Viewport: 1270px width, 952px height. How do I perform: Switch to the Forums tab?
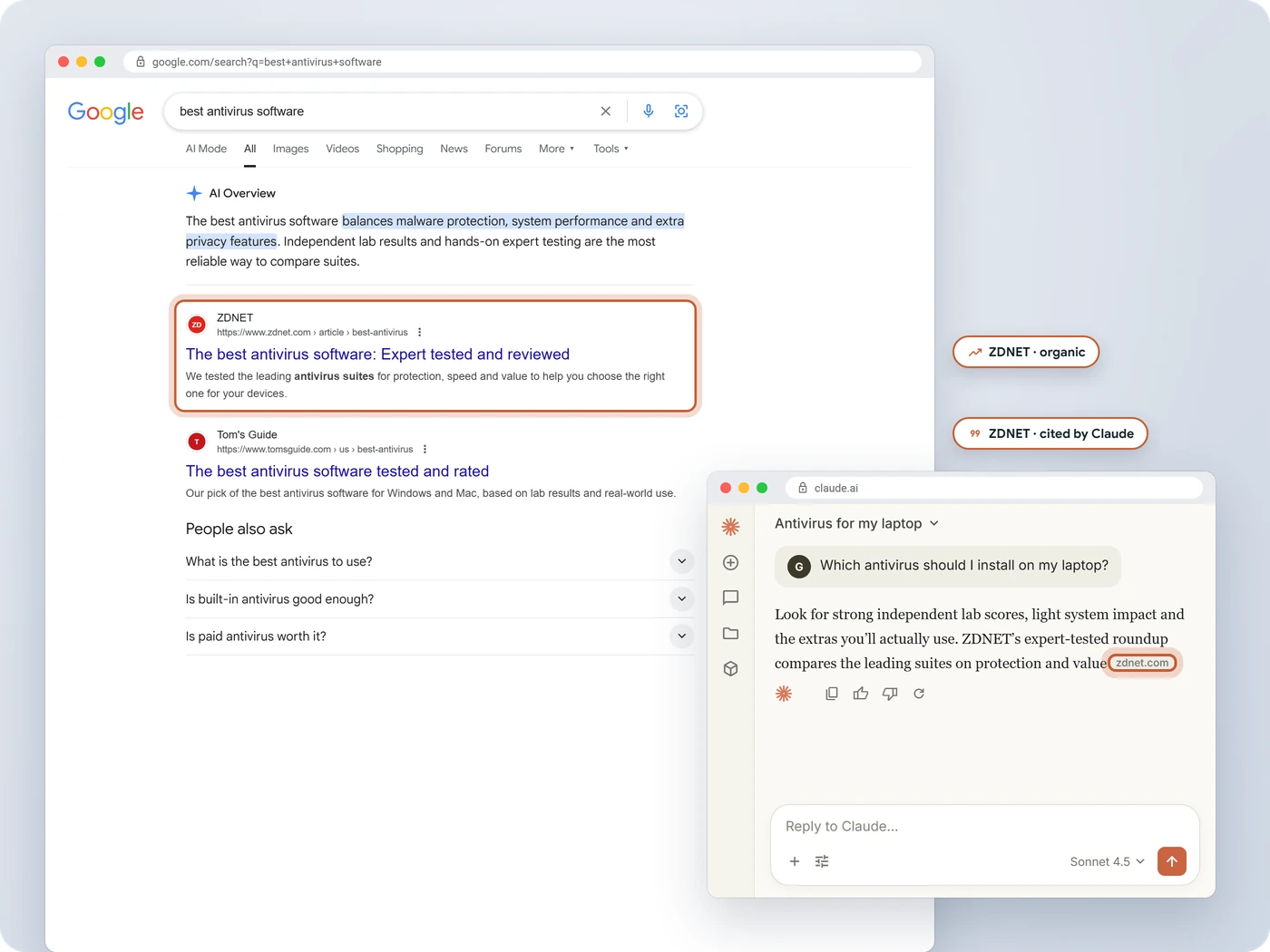503,149
